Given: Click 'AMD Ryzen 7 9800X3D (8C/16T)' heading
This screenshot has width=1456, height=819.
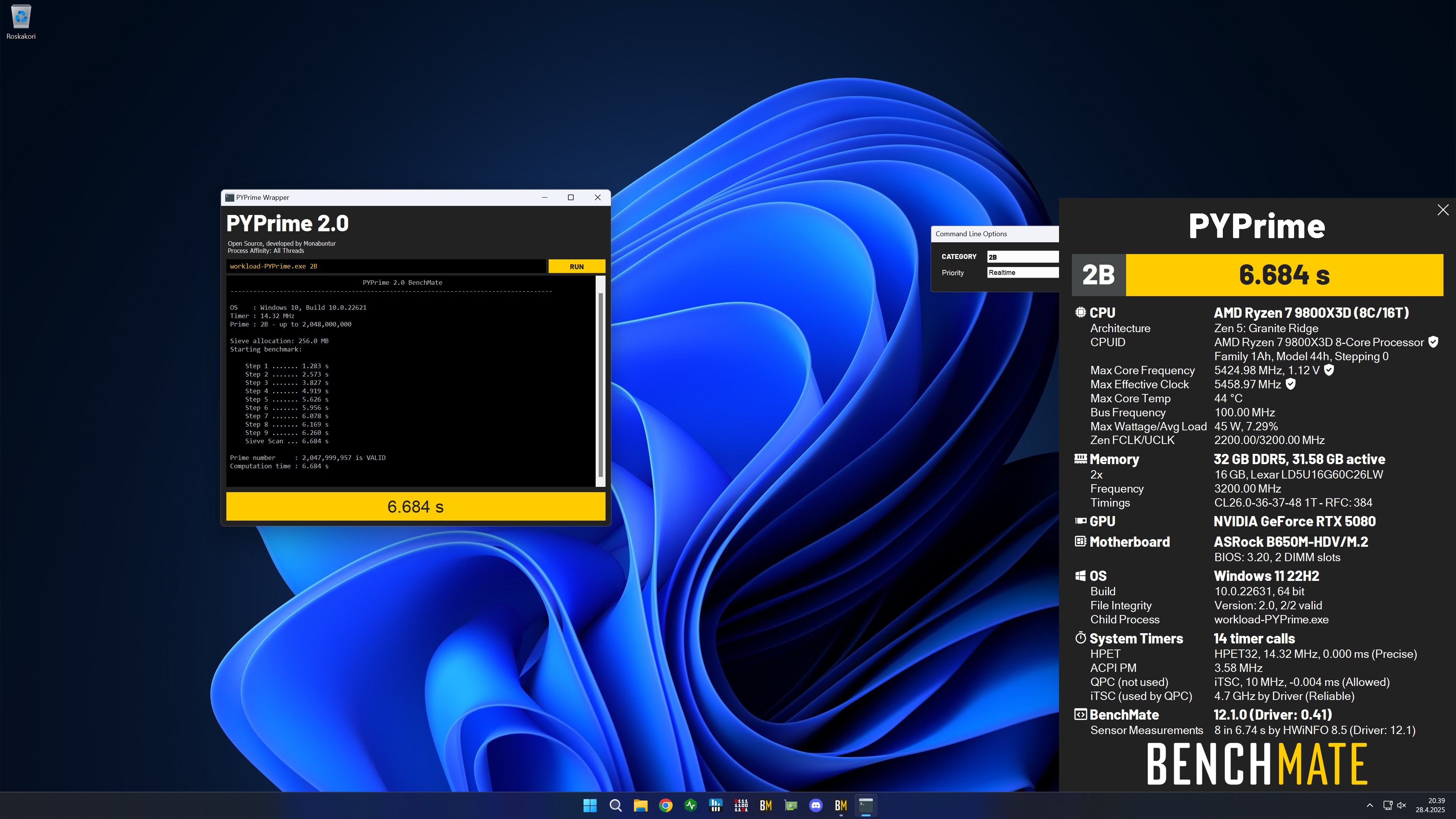Looking at the screenshot, I should click(1311, 312).
